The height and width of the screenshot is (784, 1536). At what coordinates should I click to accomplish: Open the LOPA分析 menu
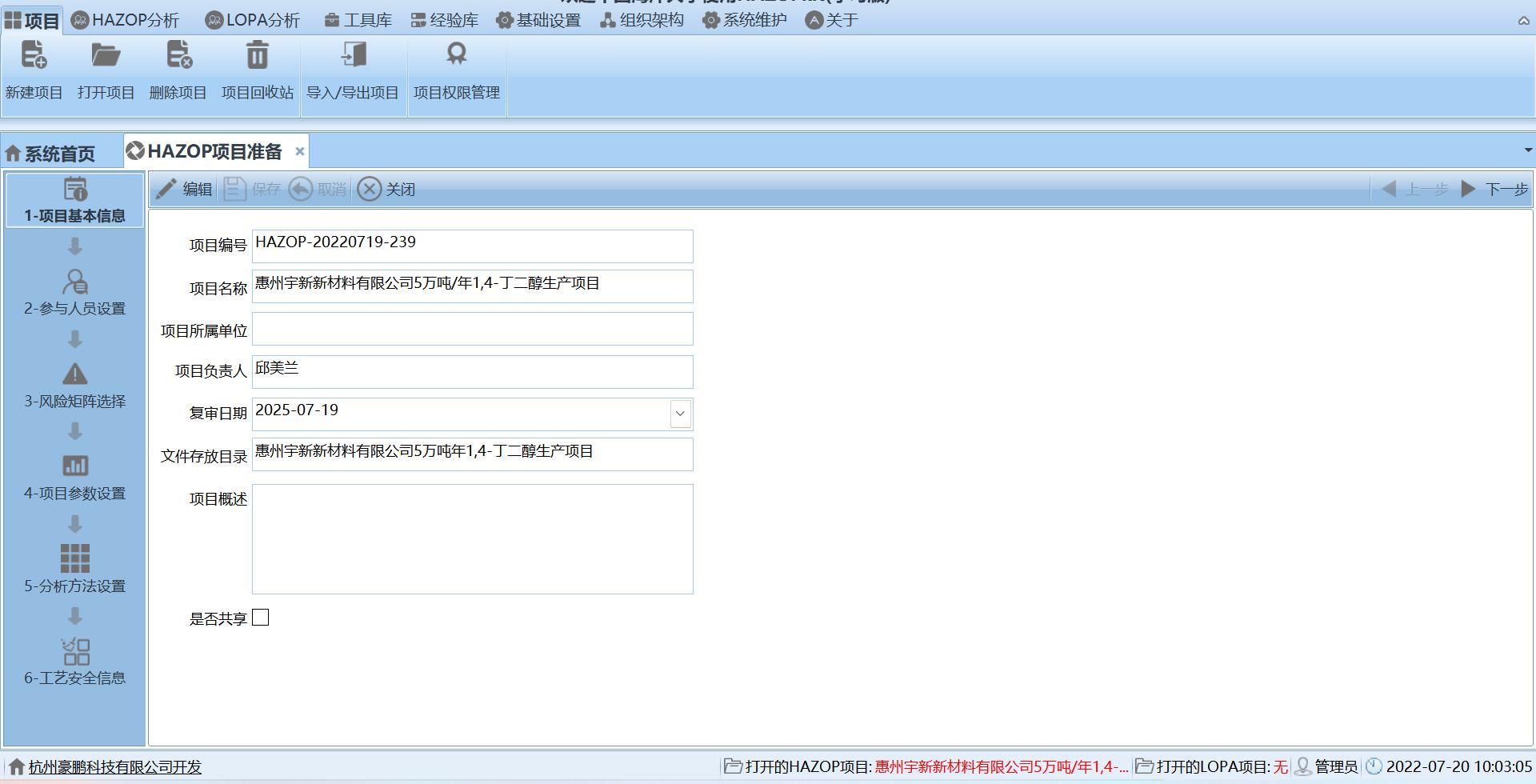tap(252, 21)
